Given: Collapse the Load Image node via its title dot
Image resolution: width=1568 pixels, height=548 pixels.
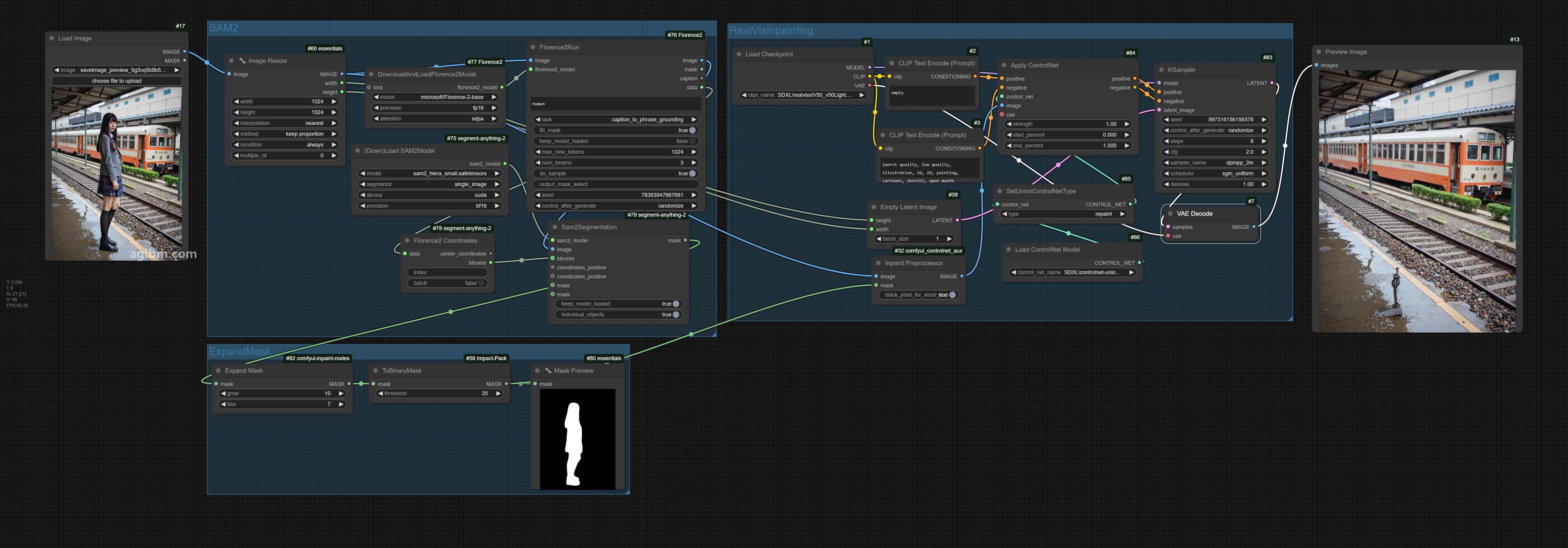Looking at the screenshot, I should [x=52, y=38].
